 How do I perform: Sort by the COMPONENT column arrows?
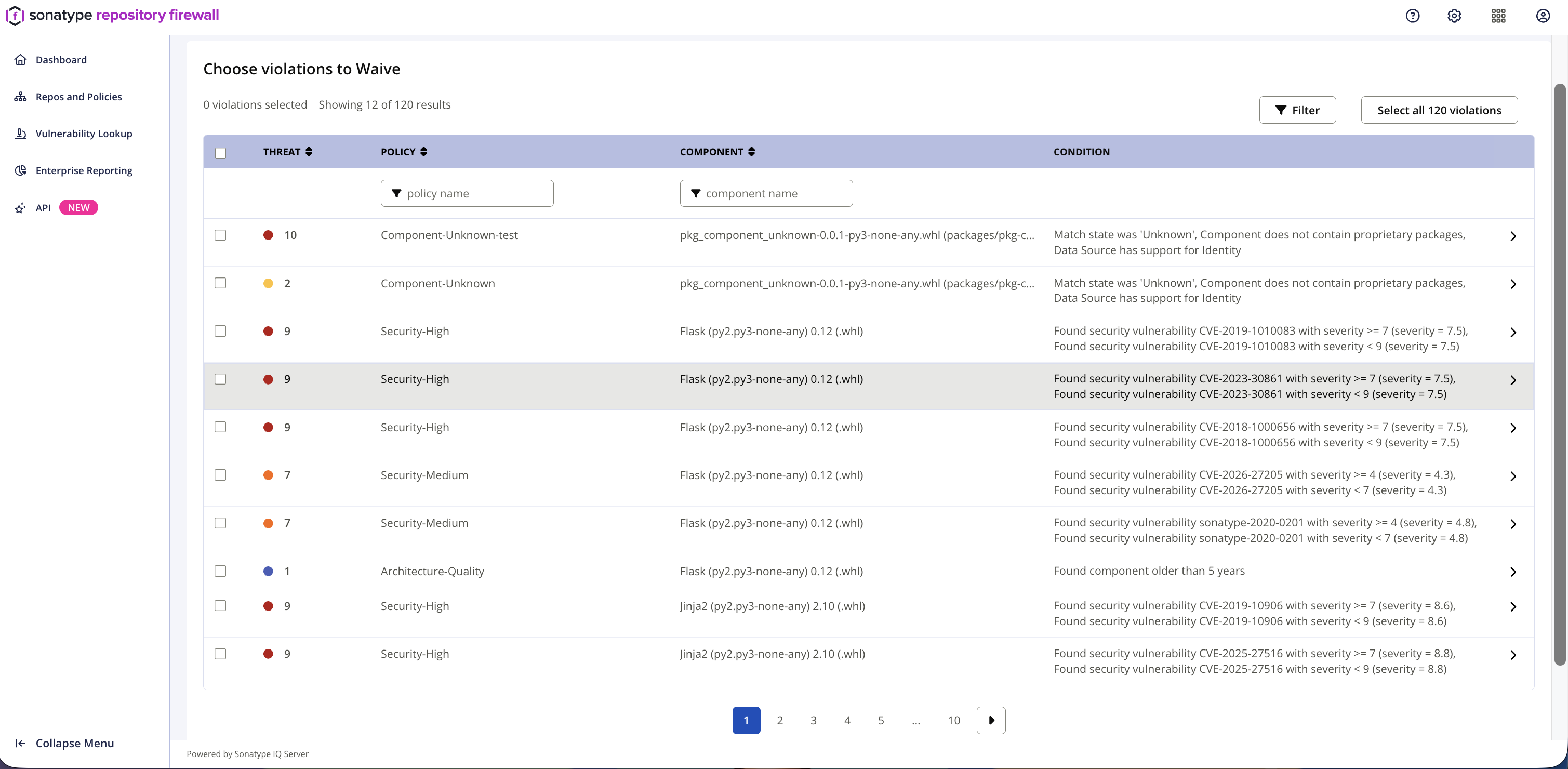coord(751,152)
